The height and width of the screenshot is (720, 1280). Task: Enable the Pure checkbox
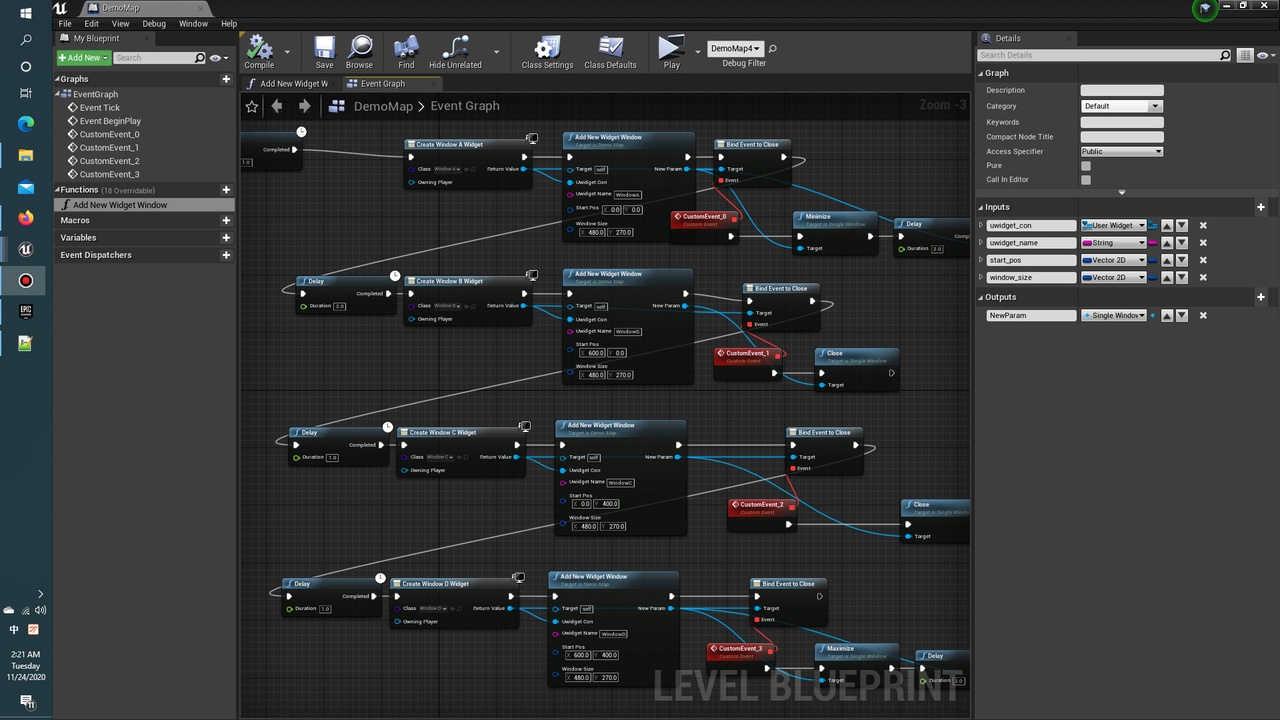(1086, 166)
